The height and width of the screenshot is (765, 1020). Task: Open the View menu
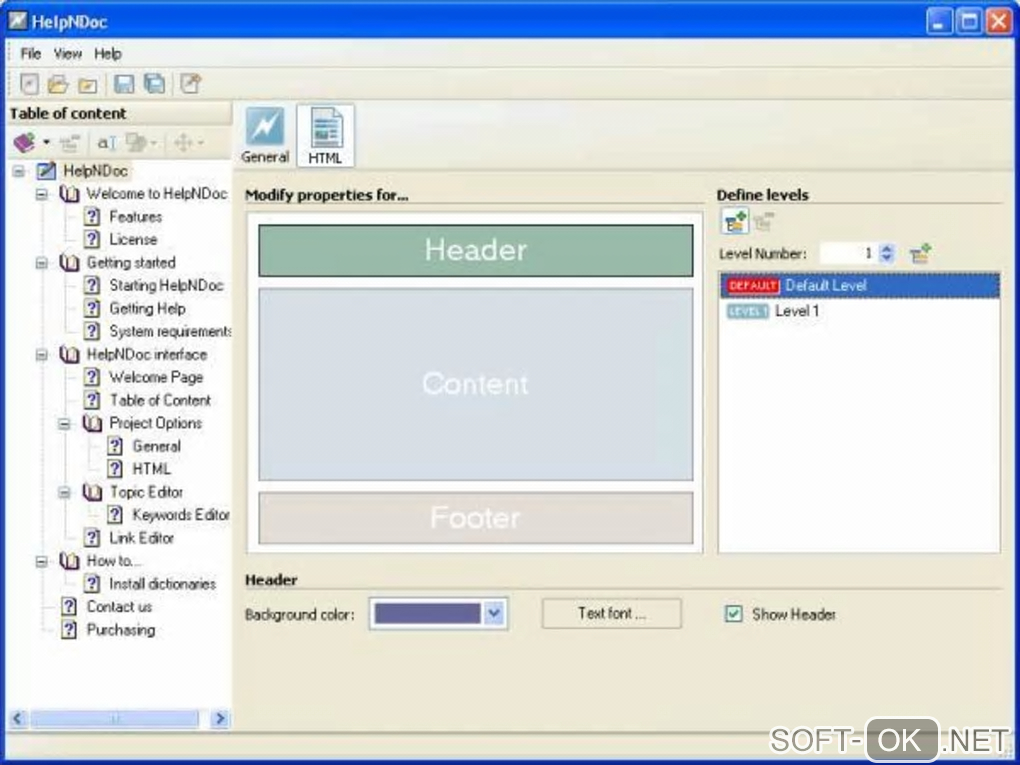[x=68, y=54]
